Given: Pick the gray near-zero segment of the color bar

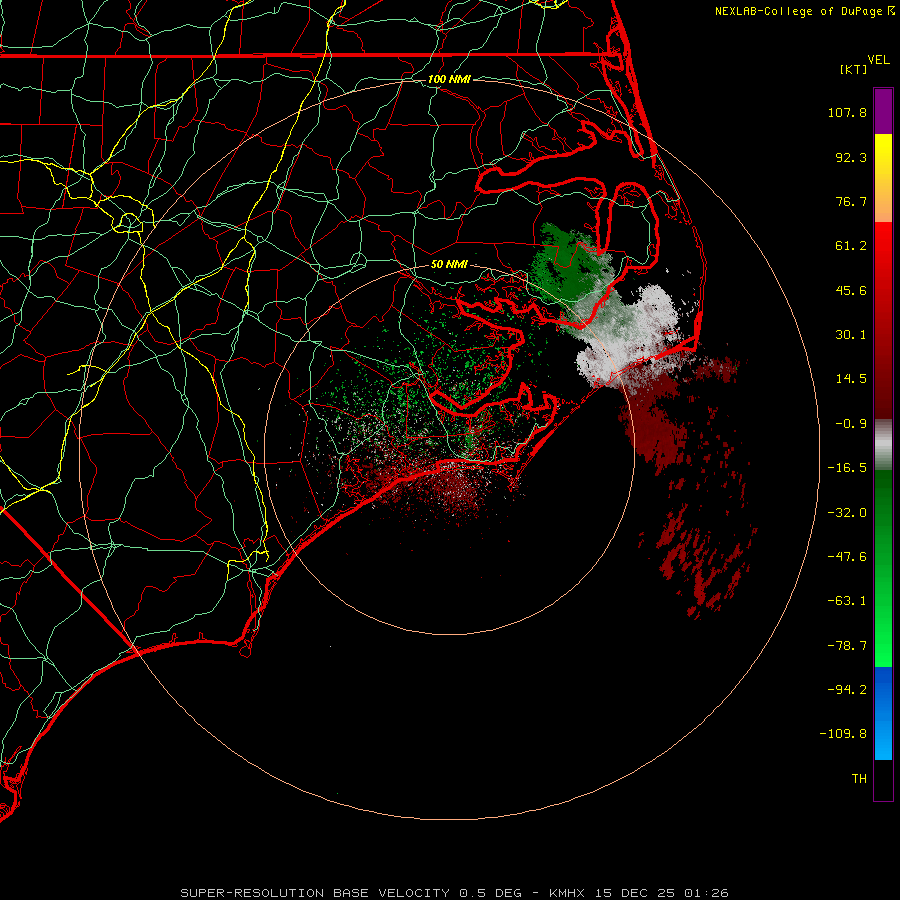Looking at the screenshot, I should 883,444.
